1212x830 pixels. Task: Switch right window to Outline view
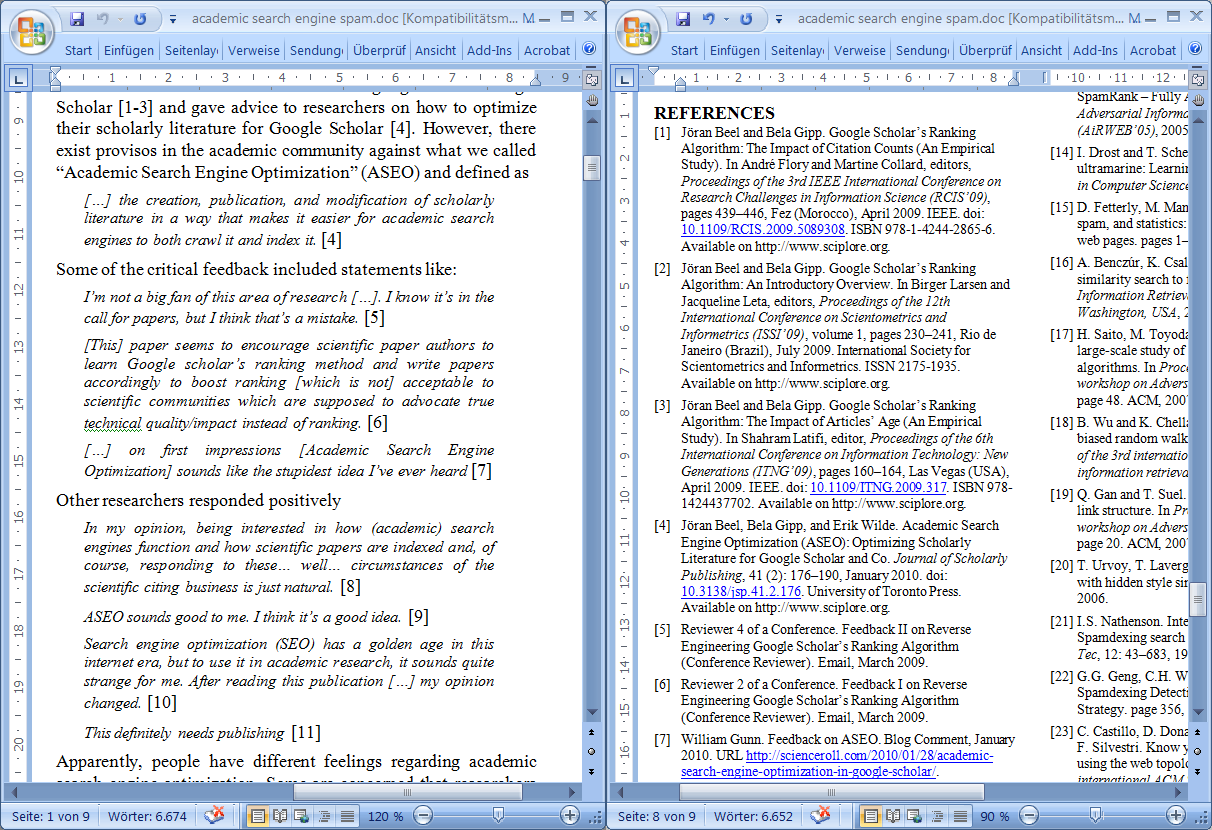[938, 816]
